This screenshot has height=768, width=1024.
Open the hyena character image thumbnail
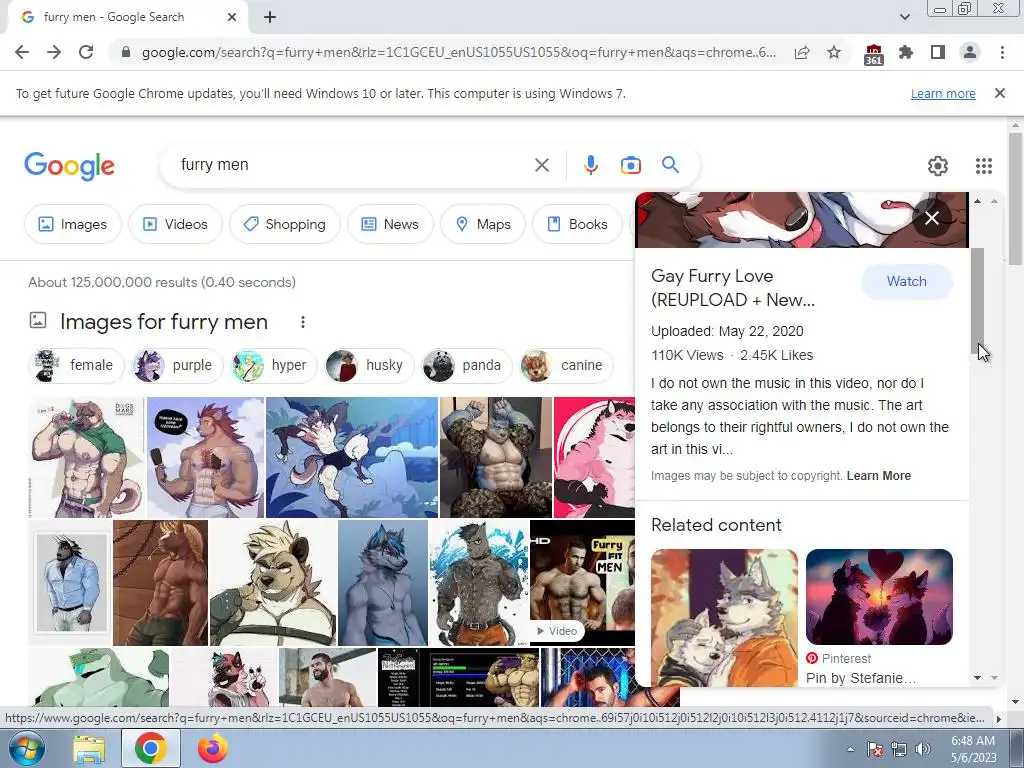pyautogui.click(x=273, y=583)
